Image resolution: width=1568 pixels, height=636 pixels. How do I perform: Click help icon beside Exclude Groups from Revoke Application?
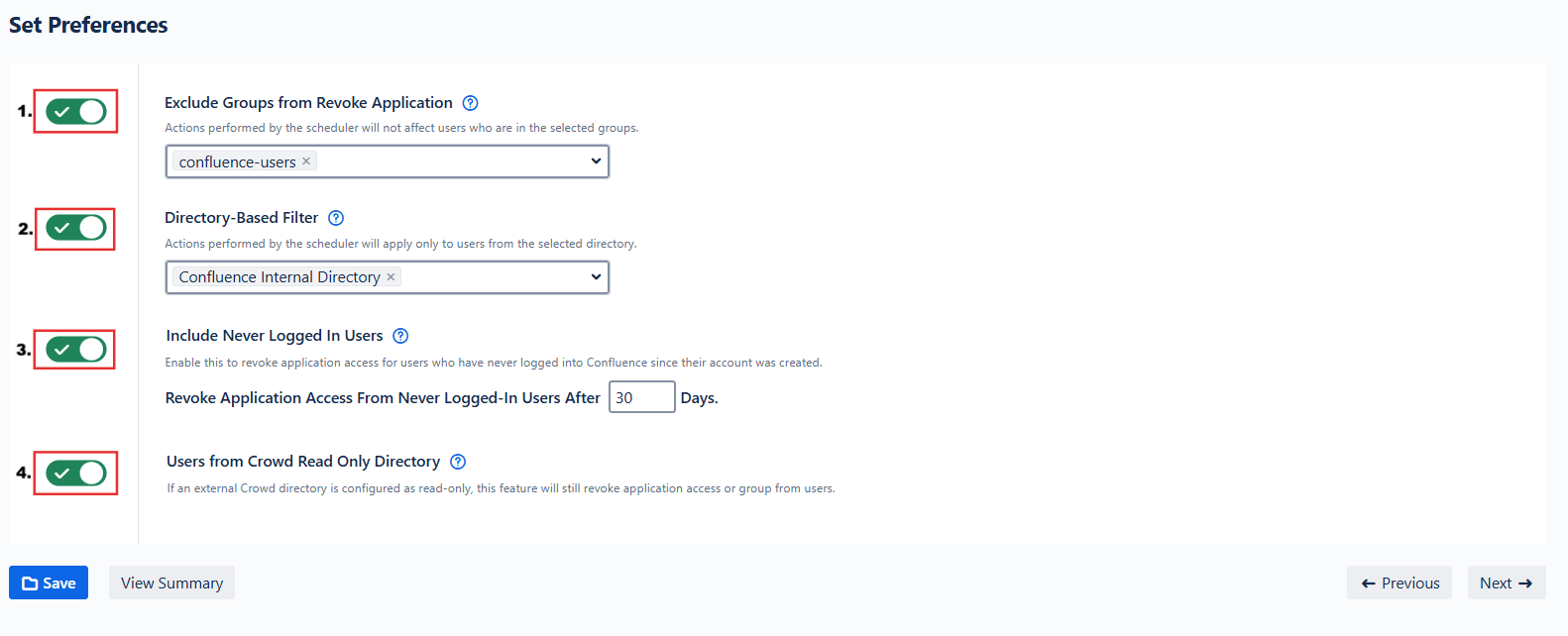pos(471,103)
